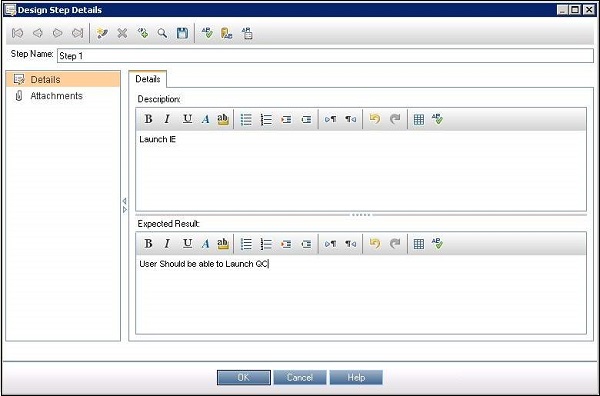
Task: Select Details in the left sidebar
Action: click(x=63, y=80)
